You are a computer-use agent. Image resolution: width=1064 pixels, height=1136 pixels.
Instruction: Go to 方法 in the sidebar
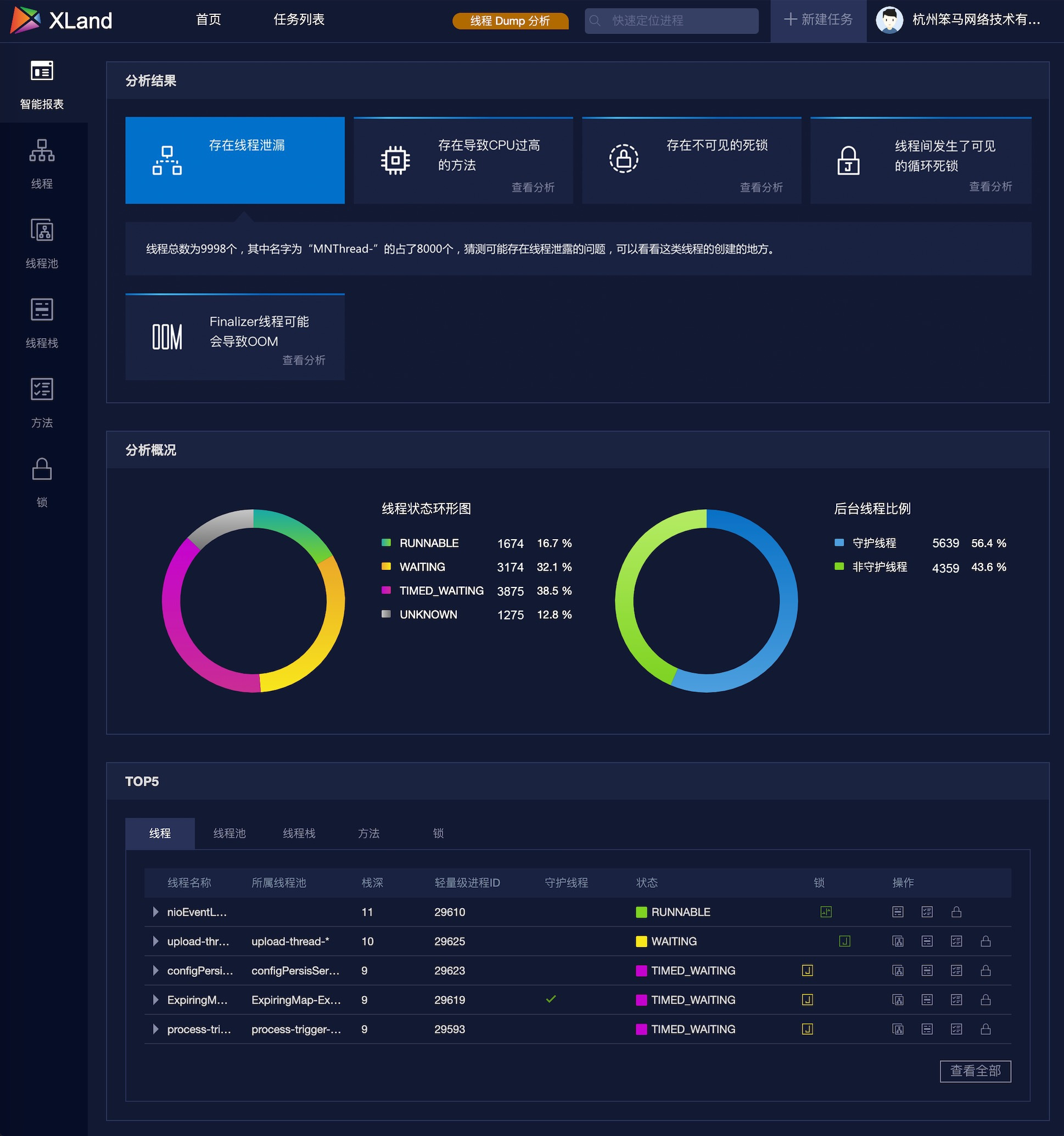[42, 389]
